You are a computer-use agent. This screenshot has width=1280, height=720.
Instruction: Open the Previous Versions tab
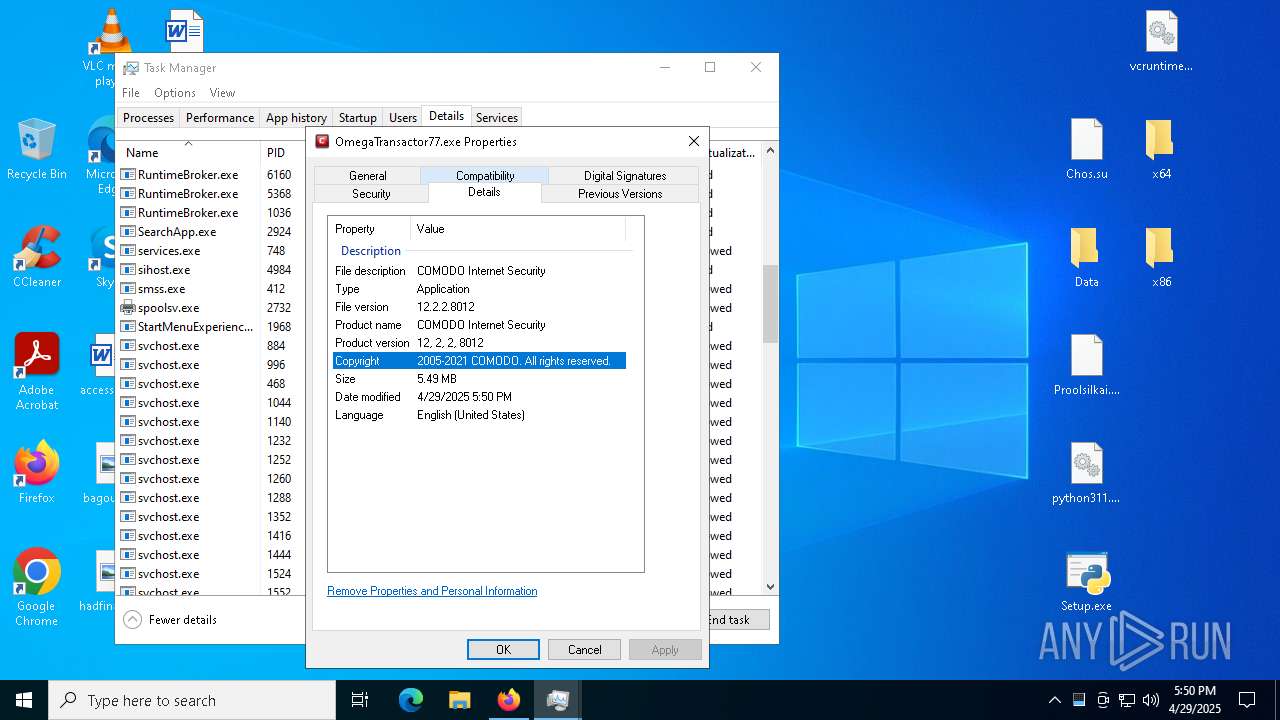(620, 194)
